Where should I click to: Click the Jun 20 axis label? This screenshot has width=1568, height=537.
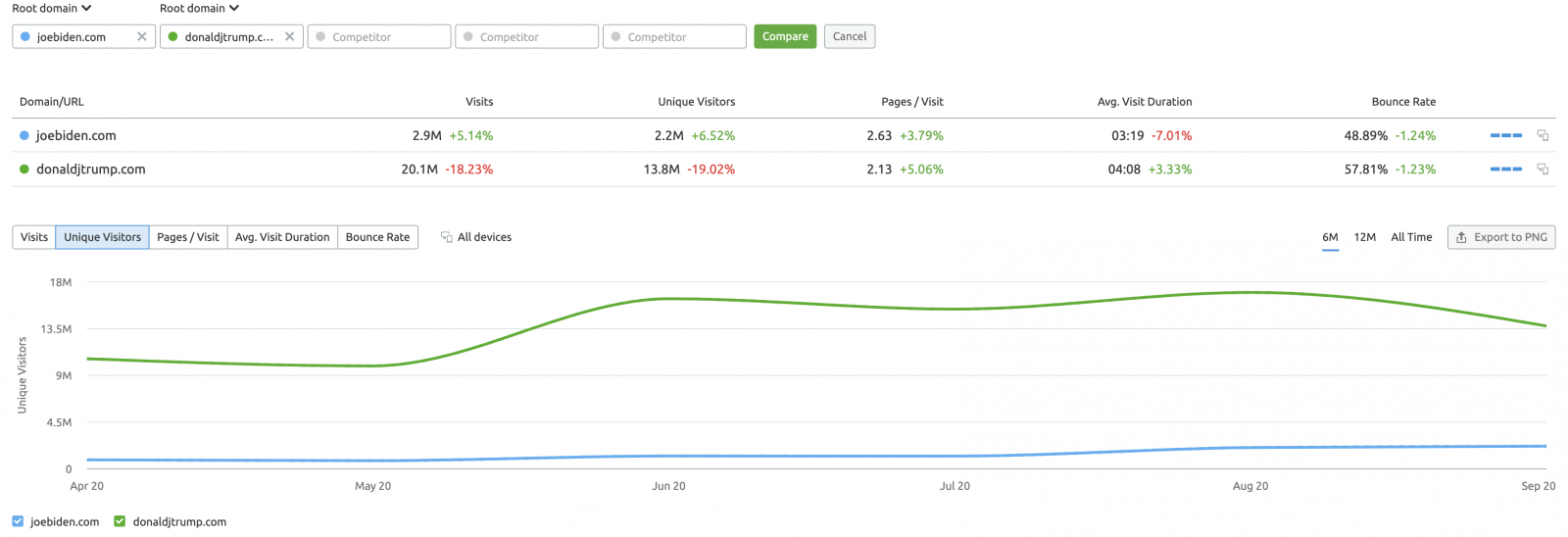point(668,486)
